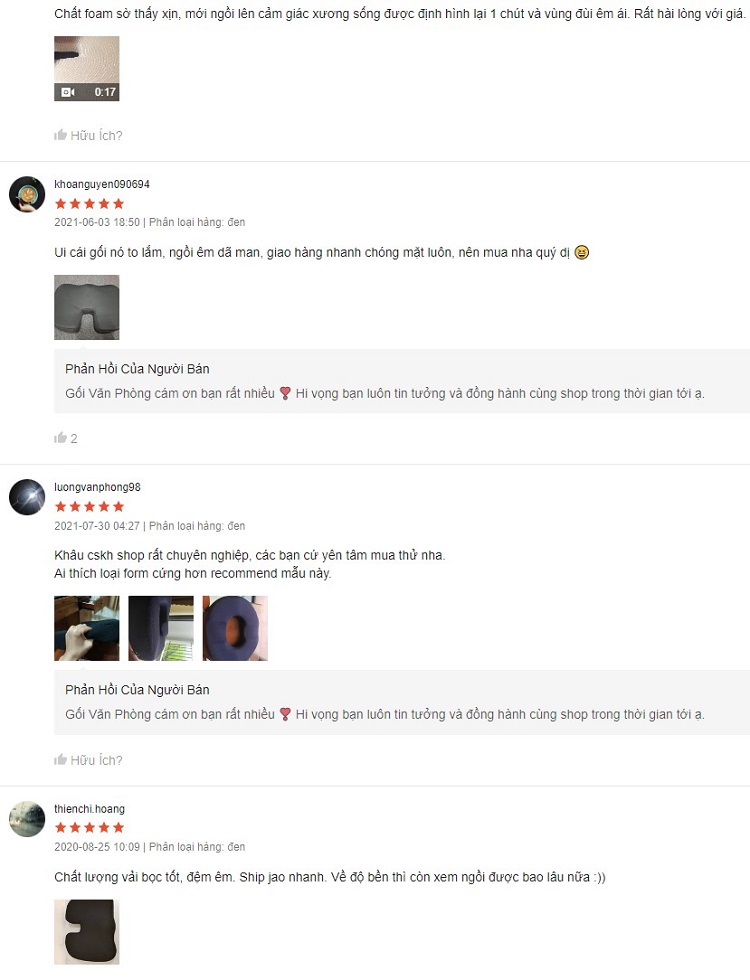View the round donut cushion photo
The width and height of the screenshot is (750, 980).
[235, 628]
